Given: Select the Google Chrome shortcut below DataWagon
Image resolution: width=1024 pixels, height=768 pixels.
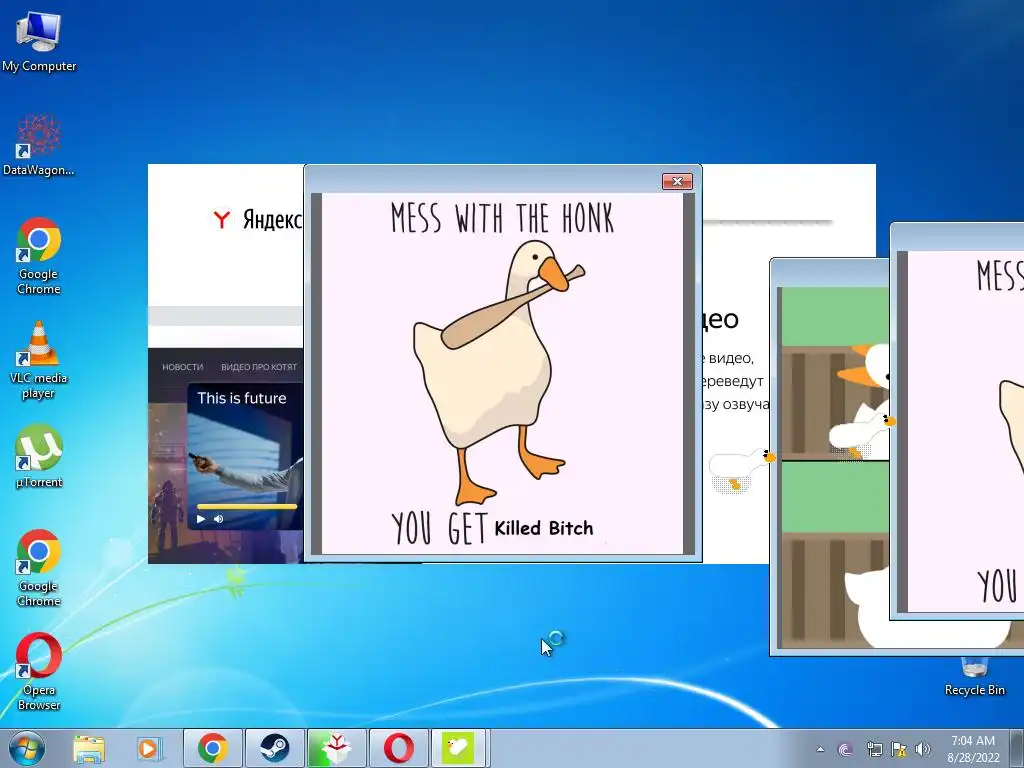Looking at the screenshot, I should (x=39, y=256).
